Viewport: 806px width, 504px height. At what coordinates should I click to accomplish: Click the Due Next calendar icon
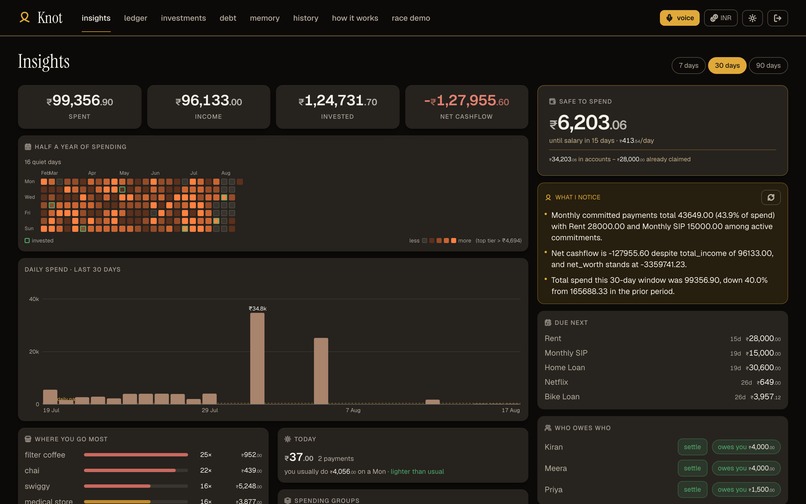pos(548,322)
